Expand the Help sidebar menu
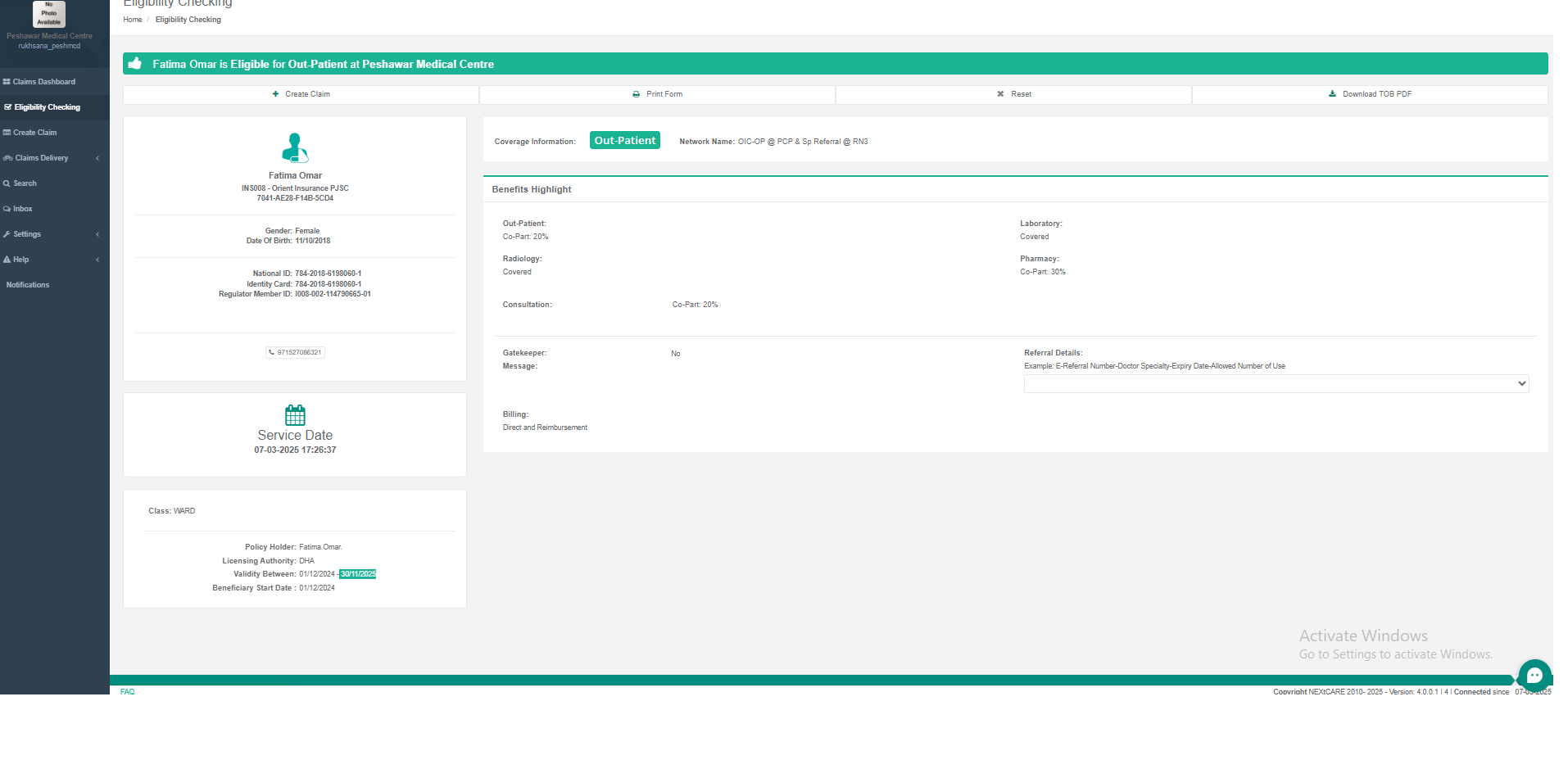 (21, 260)
